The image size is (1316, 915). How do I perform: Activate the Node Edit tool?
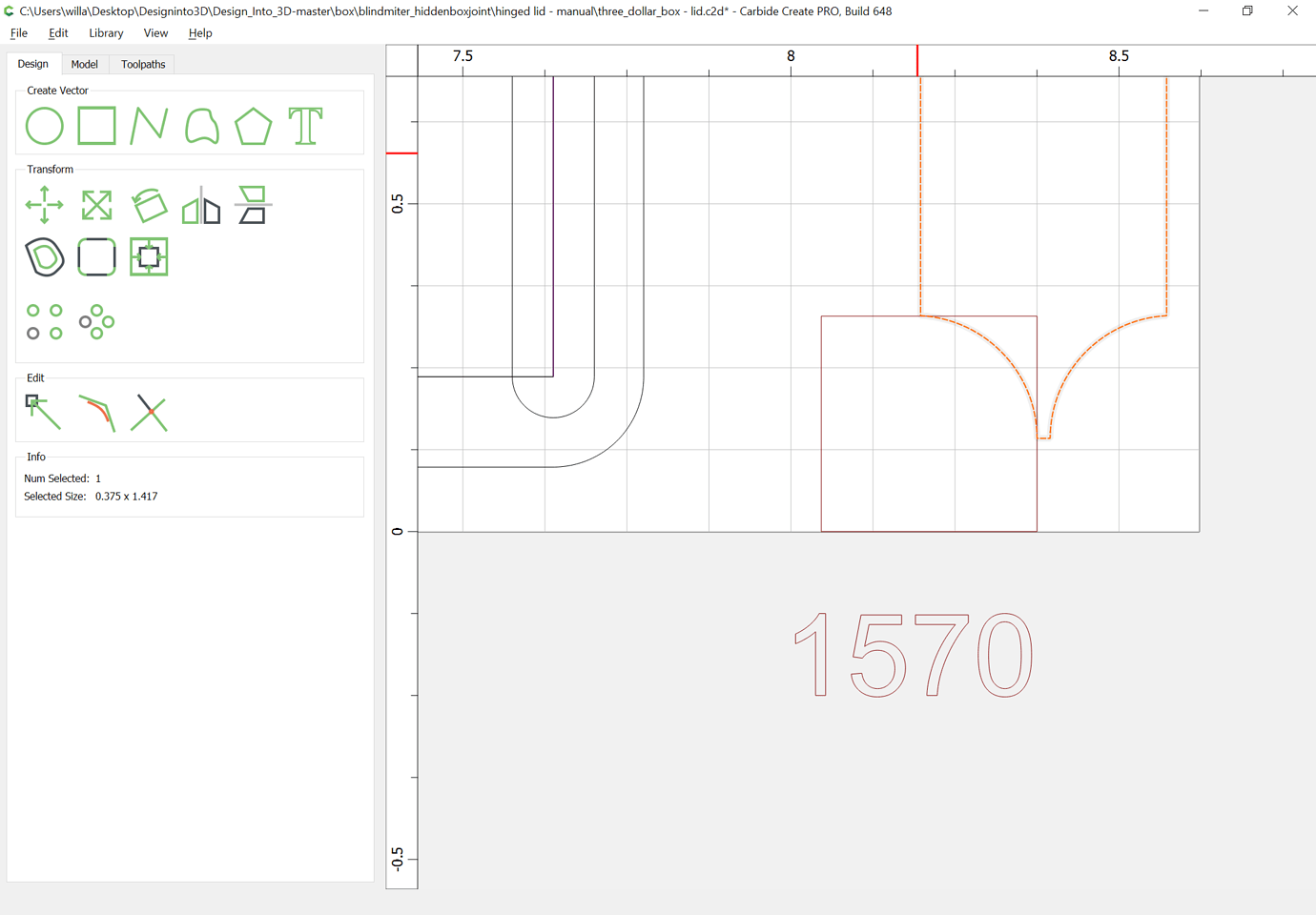(44, 413)
